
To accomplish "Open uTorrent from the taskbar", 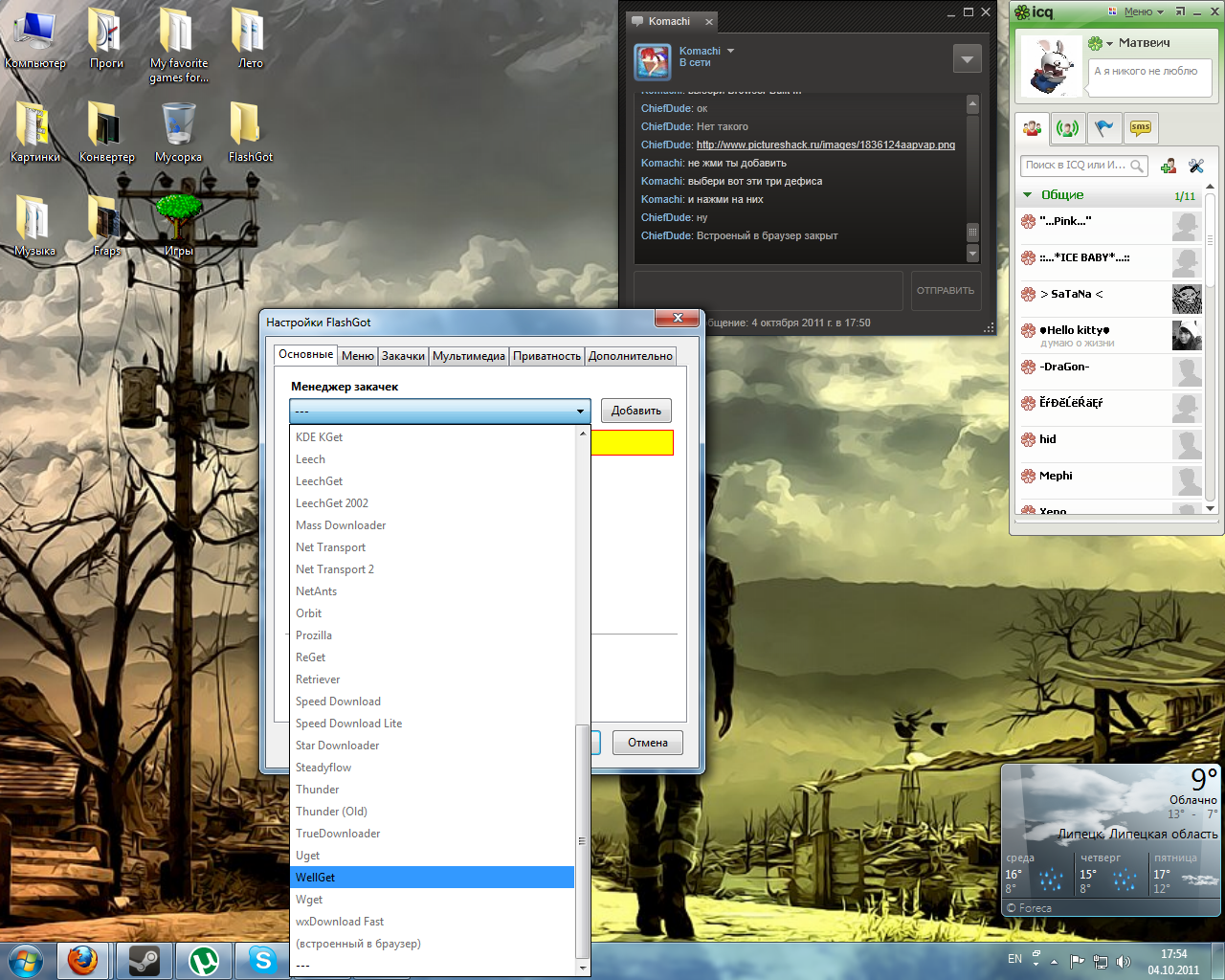I will (203, 961).
